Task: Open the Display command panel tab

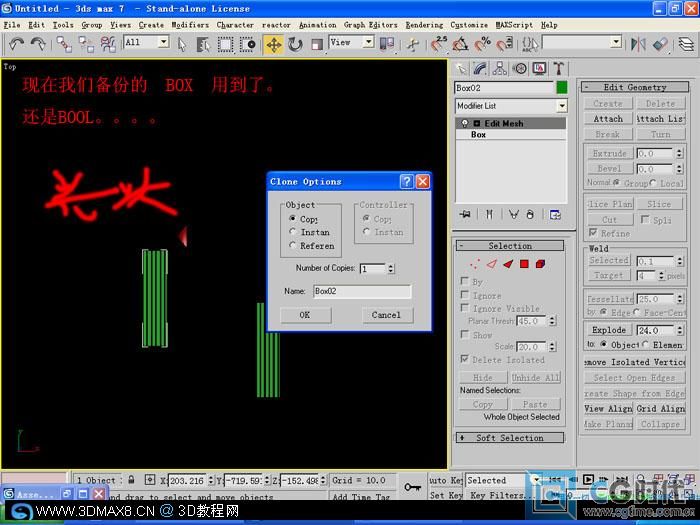Action: pos(539,68)
